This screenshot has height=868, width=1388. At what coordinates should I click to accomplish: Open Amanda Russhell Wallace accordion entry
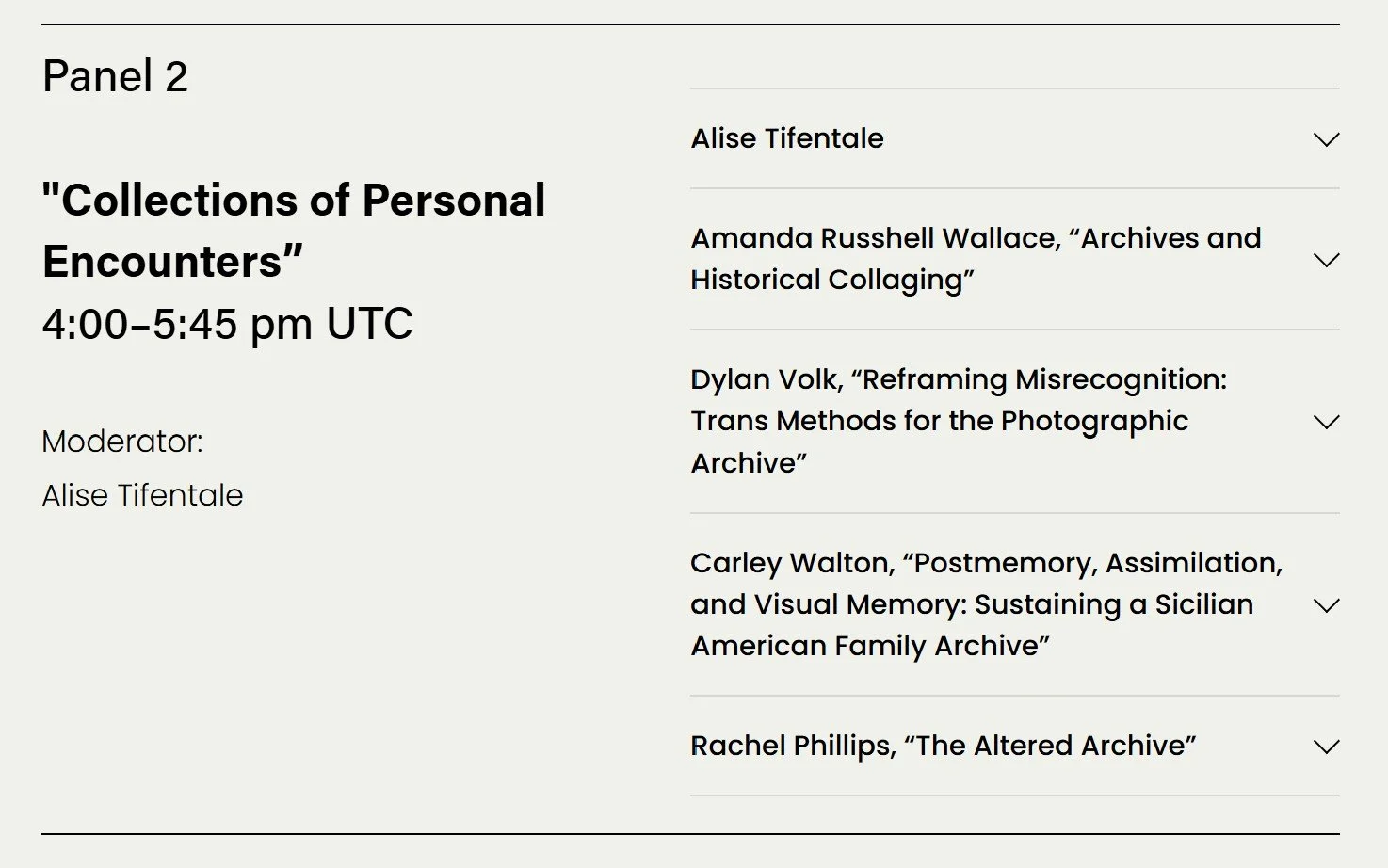pyautogui.click(x=976, y=259)
